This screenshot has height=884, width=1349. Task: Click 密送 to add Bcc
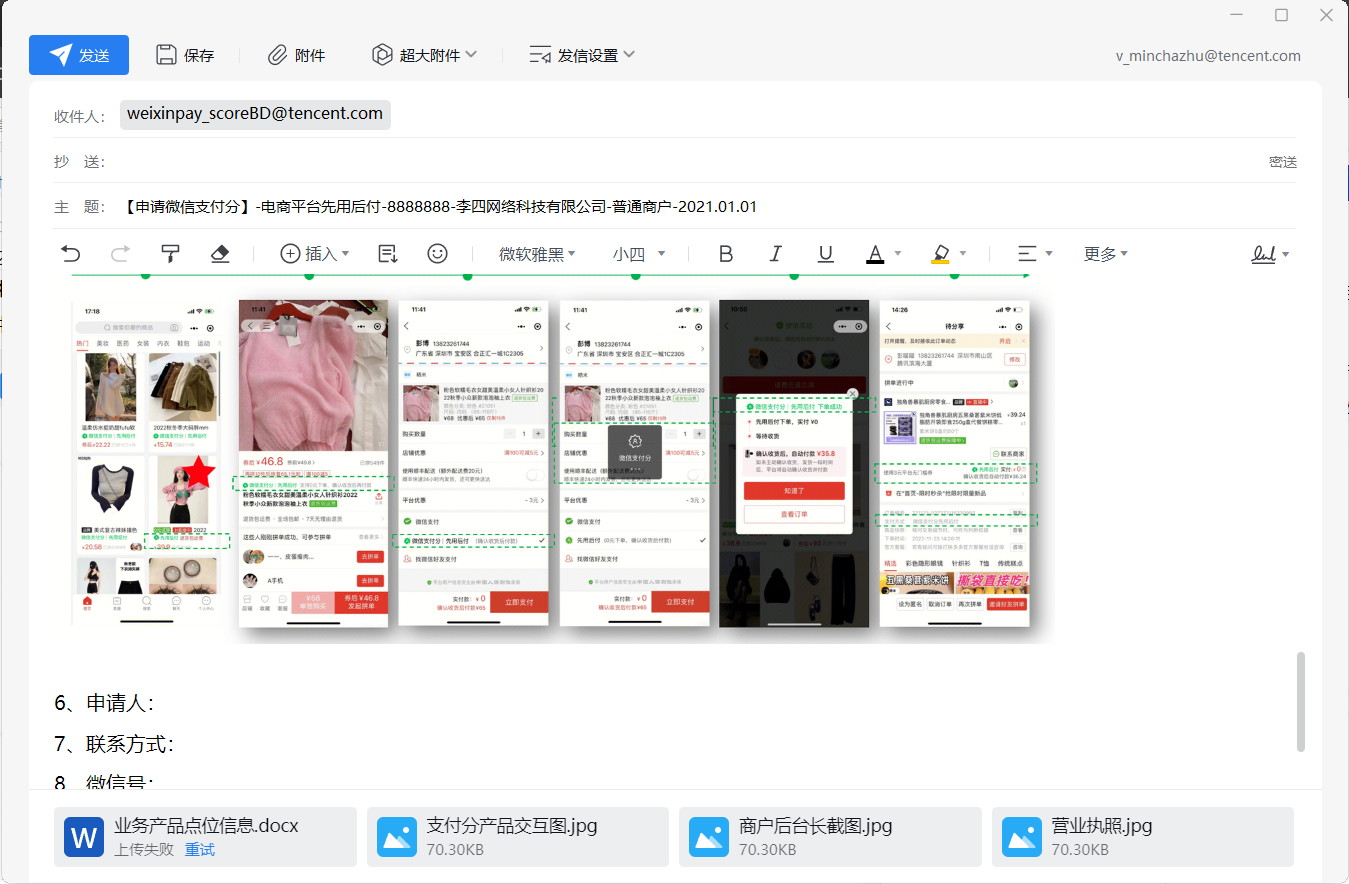coord(1283,162)
